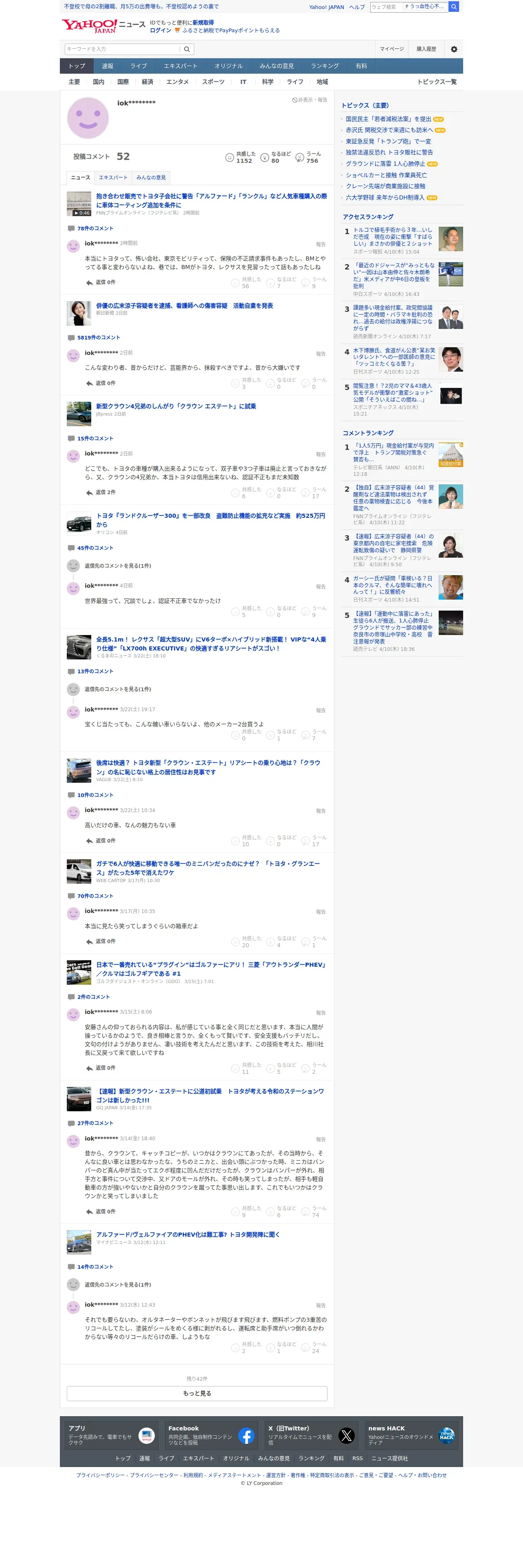Image resolution: width=523 pixels, height=1568 pixels.
Task: Click うーん icon showing 9 on first comment
Action: [x=305, y=283]
